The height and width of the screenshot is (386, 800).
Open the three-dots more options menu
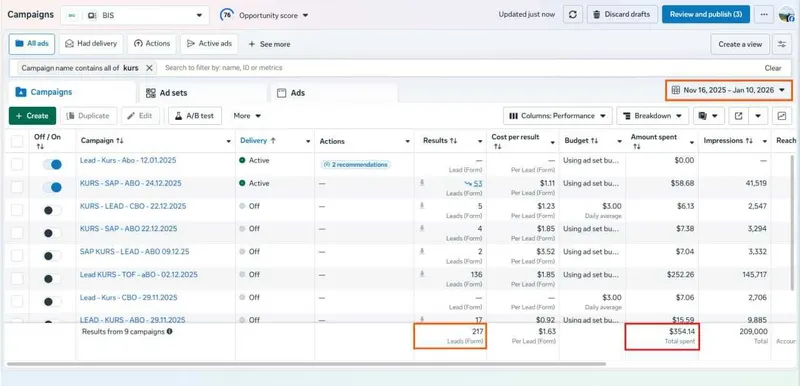tap(763, 14)
